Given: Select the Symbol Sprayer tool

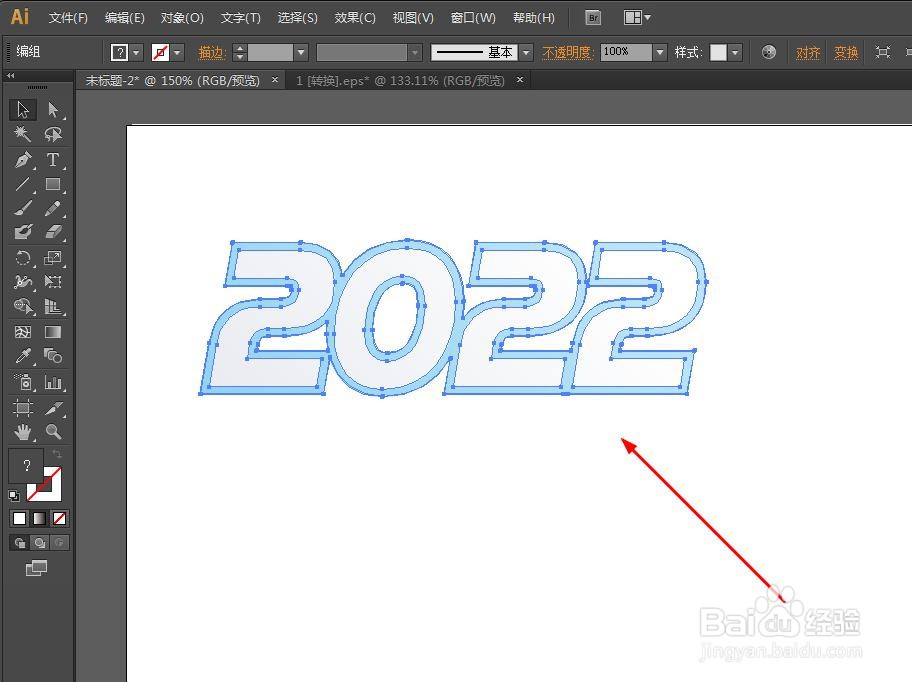Looking at the screenshot, I should [x=23, y=382].
